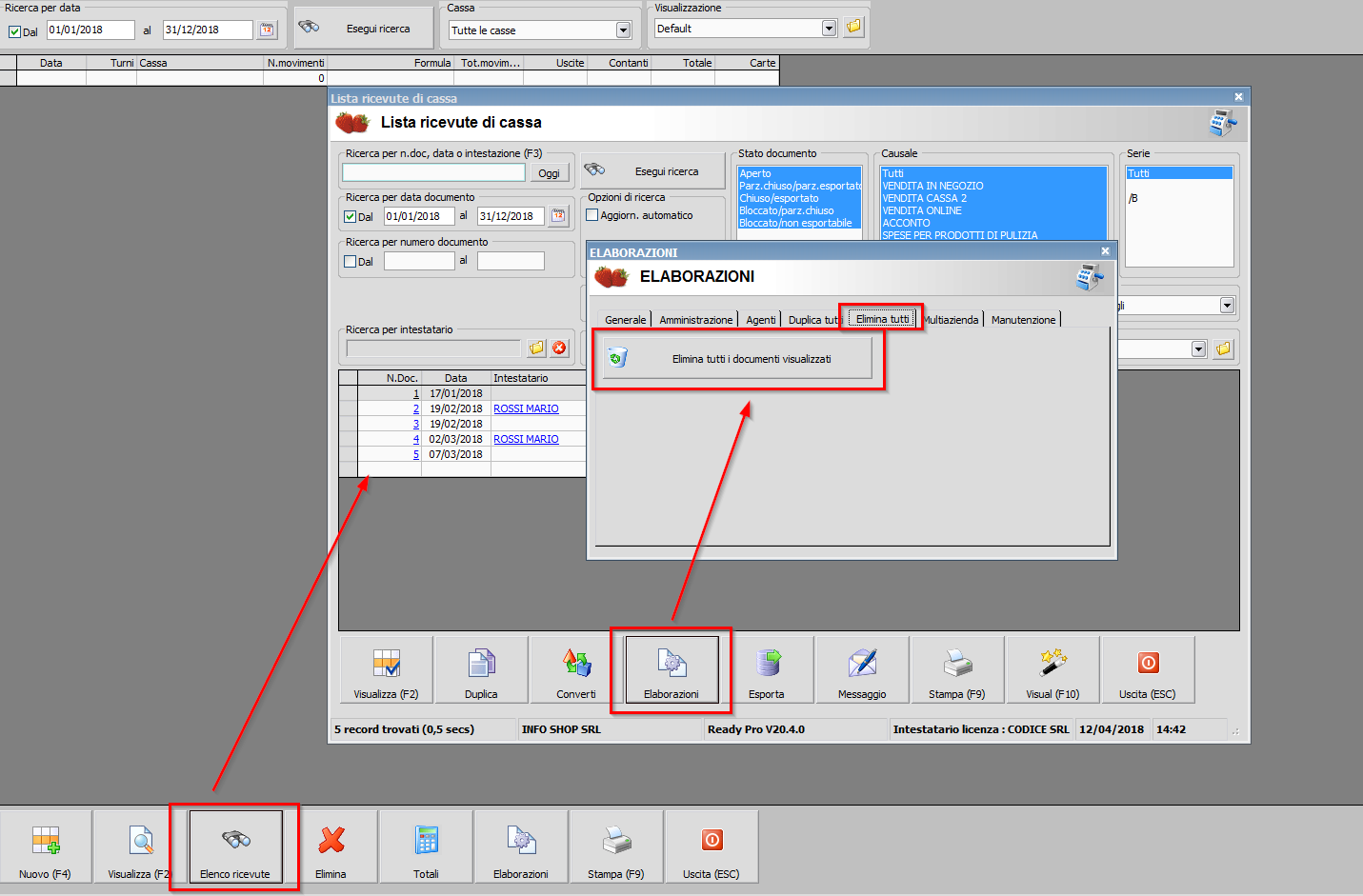Close the Lista ricevute di cassa window
This screenshot has width=1363, height=896.
click(x=1238, y=97)
